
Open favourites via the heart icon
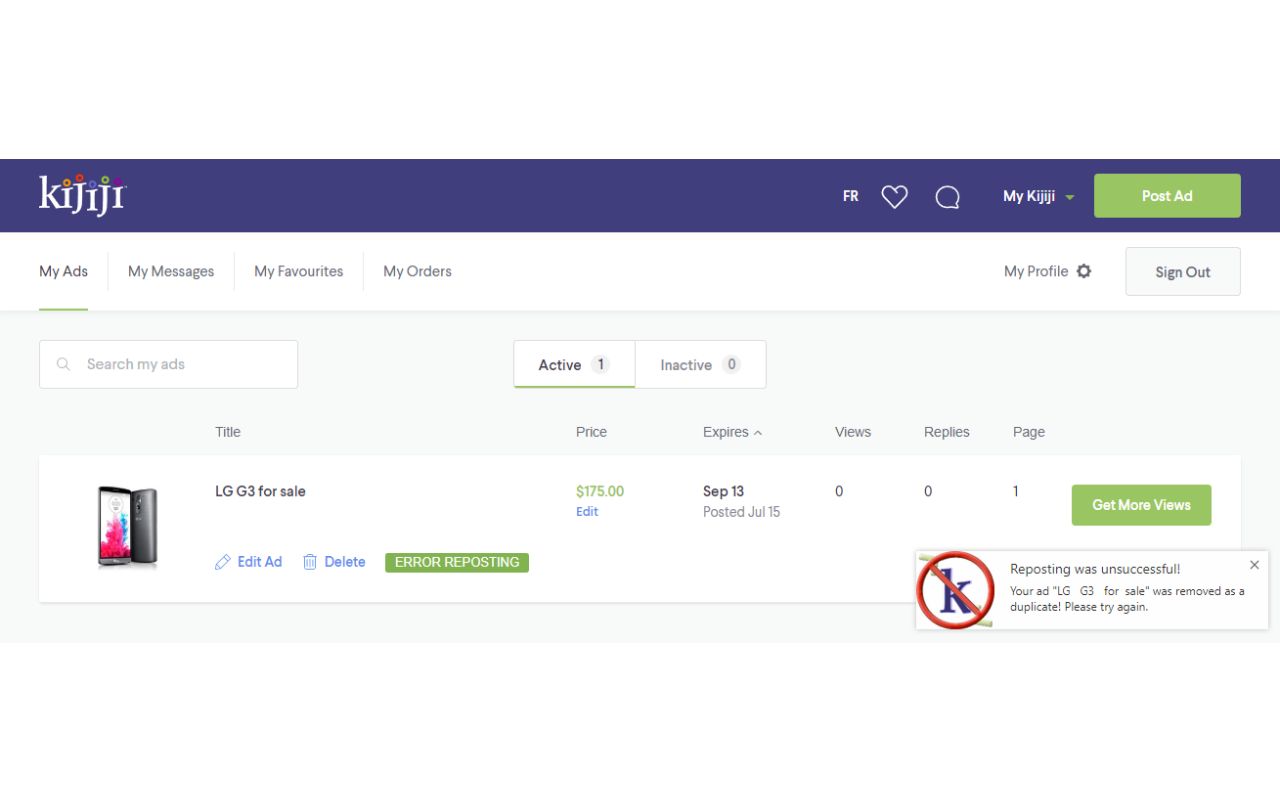[894, 197]
